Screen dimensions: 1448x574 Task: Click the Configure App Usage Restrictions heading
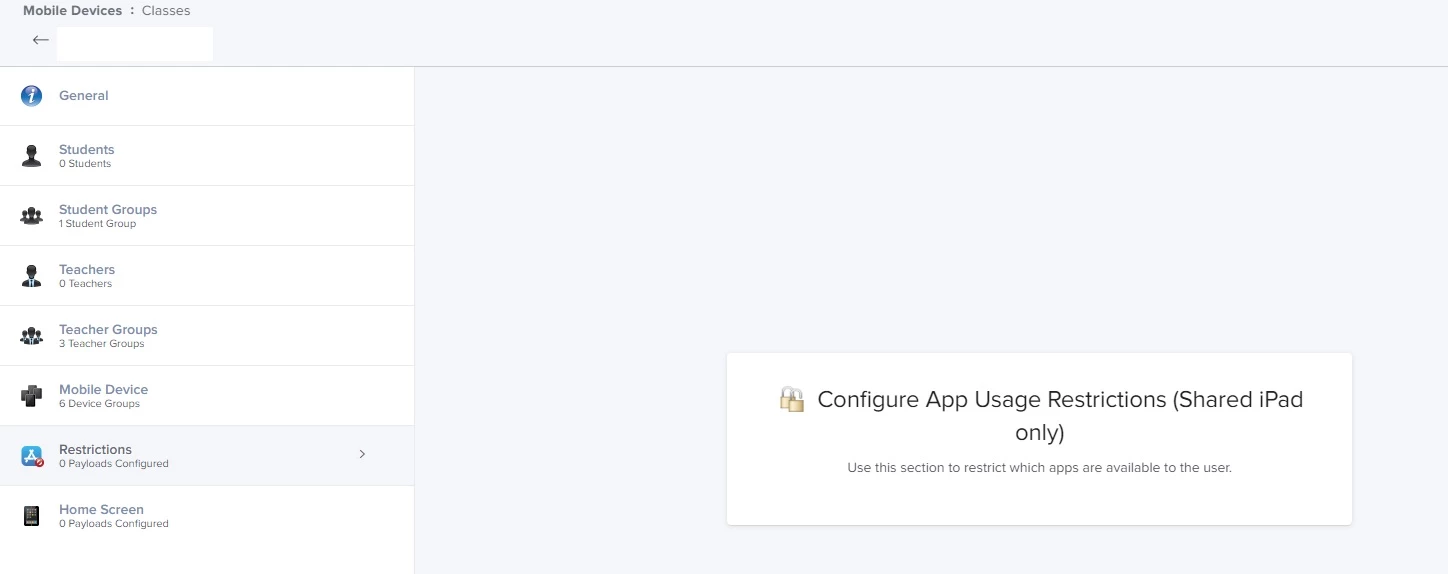click(x=1060, y=416)
